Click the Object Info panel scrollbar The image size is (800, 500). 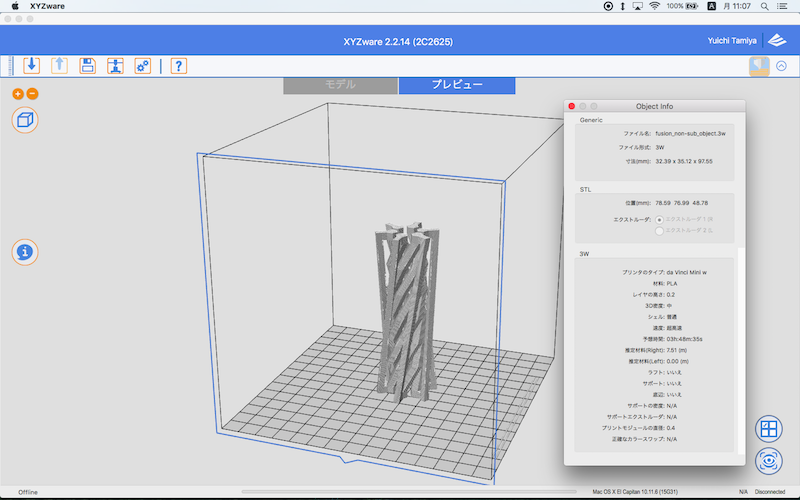click(x=741, y=351)
